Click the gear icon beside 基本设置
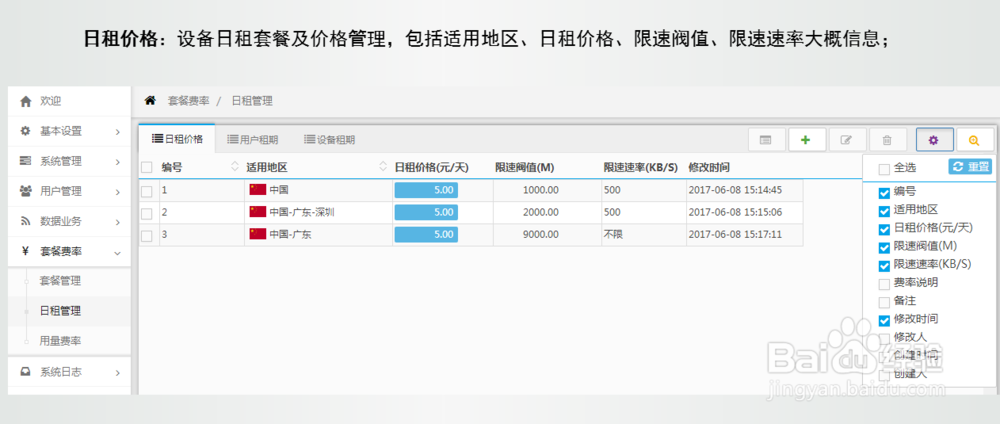Image resolution: width=1000 pixels, height=424 pixels. pos(26,131)
